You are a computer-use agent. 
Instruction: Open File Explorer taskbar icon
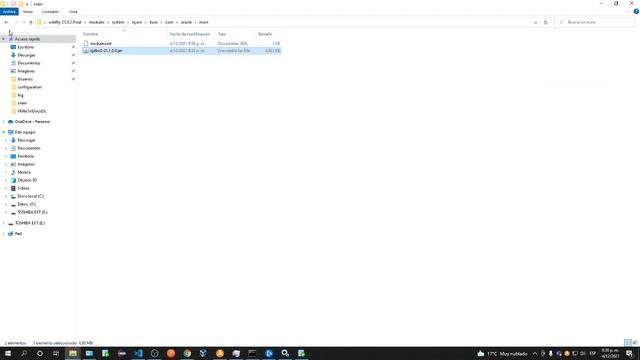73,353
